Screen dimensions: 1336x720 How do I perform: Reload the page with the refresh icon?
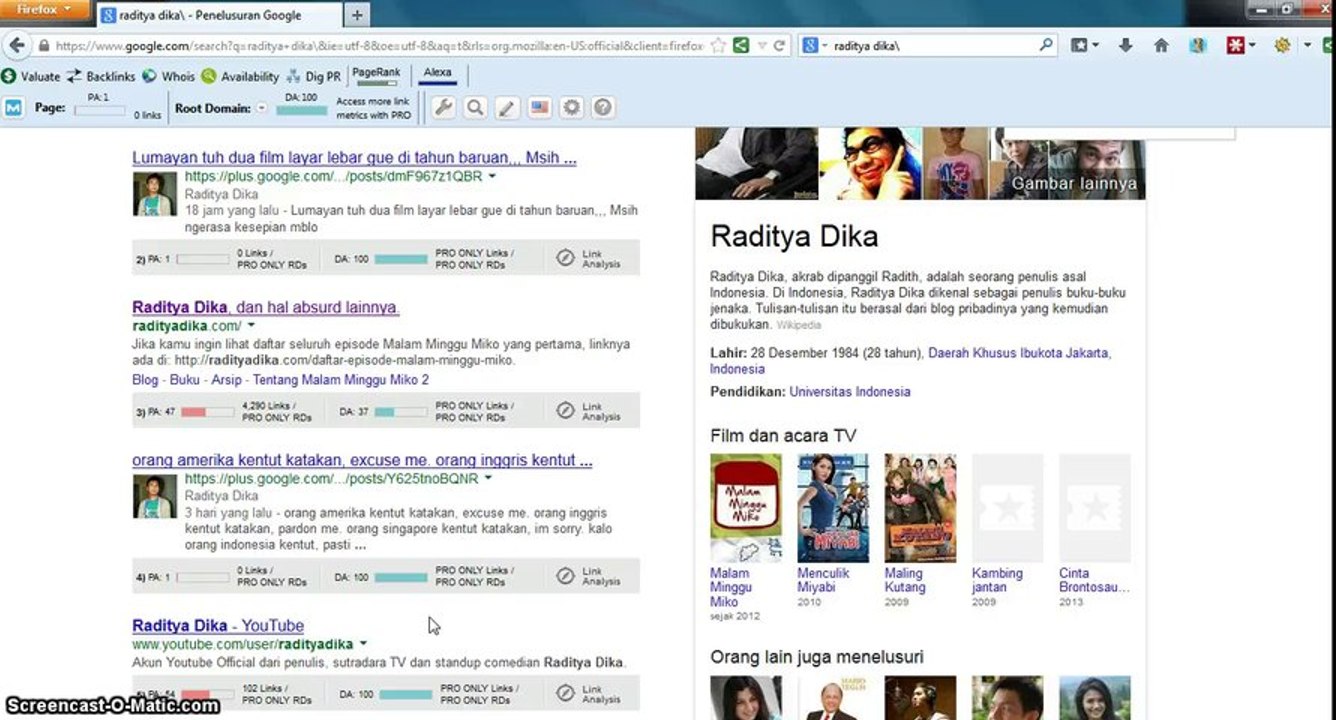[779, 46]
